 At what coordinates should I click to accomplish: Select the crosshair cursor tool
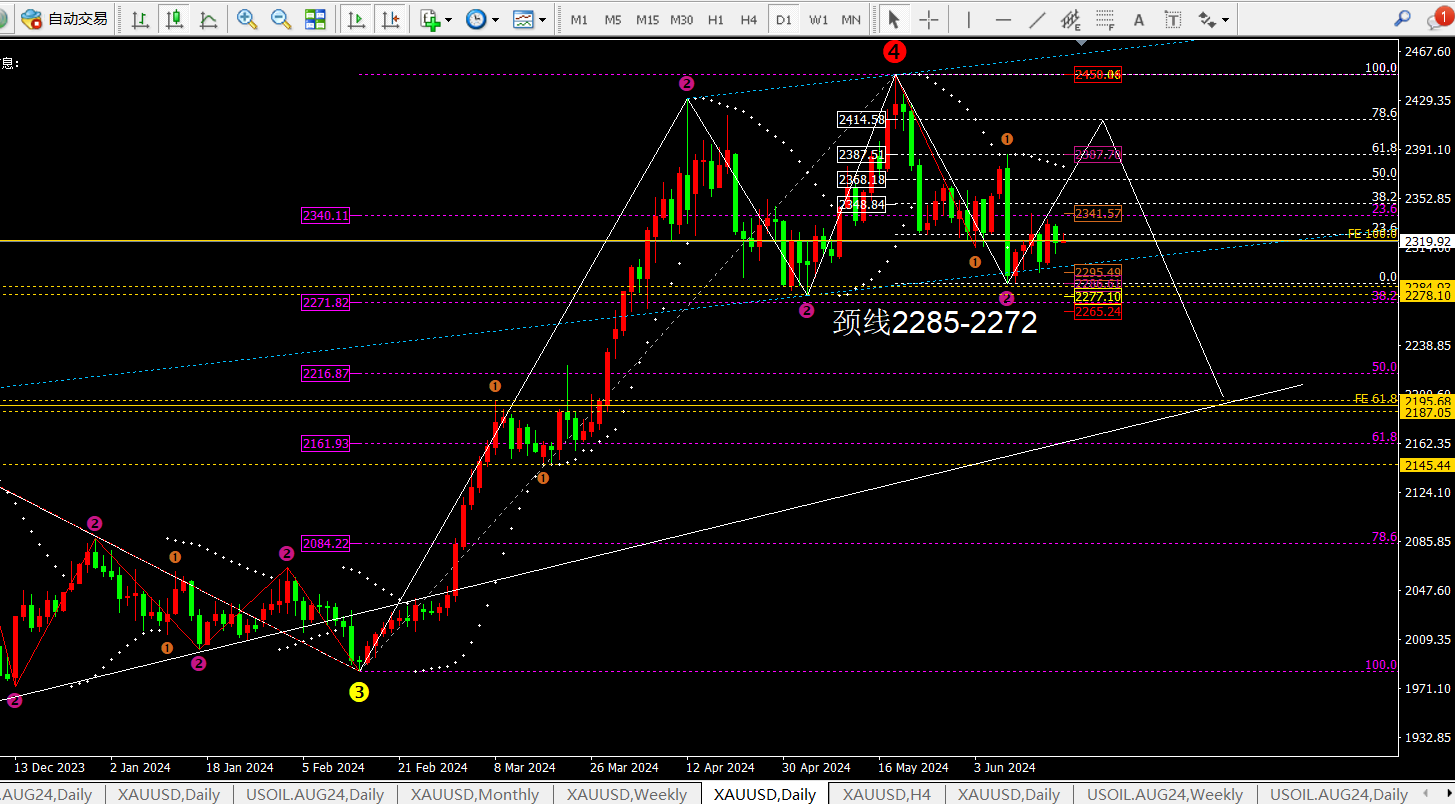click(929, 19)
